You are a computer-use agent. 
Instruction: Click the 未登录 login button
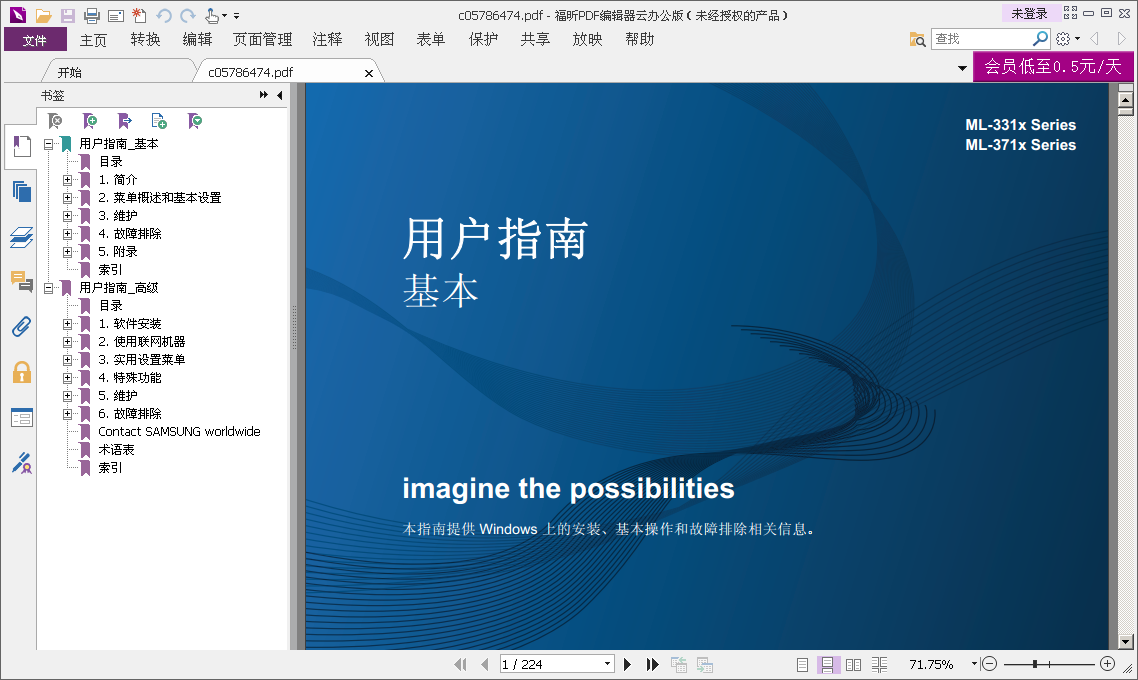[x=1029, y=14]
